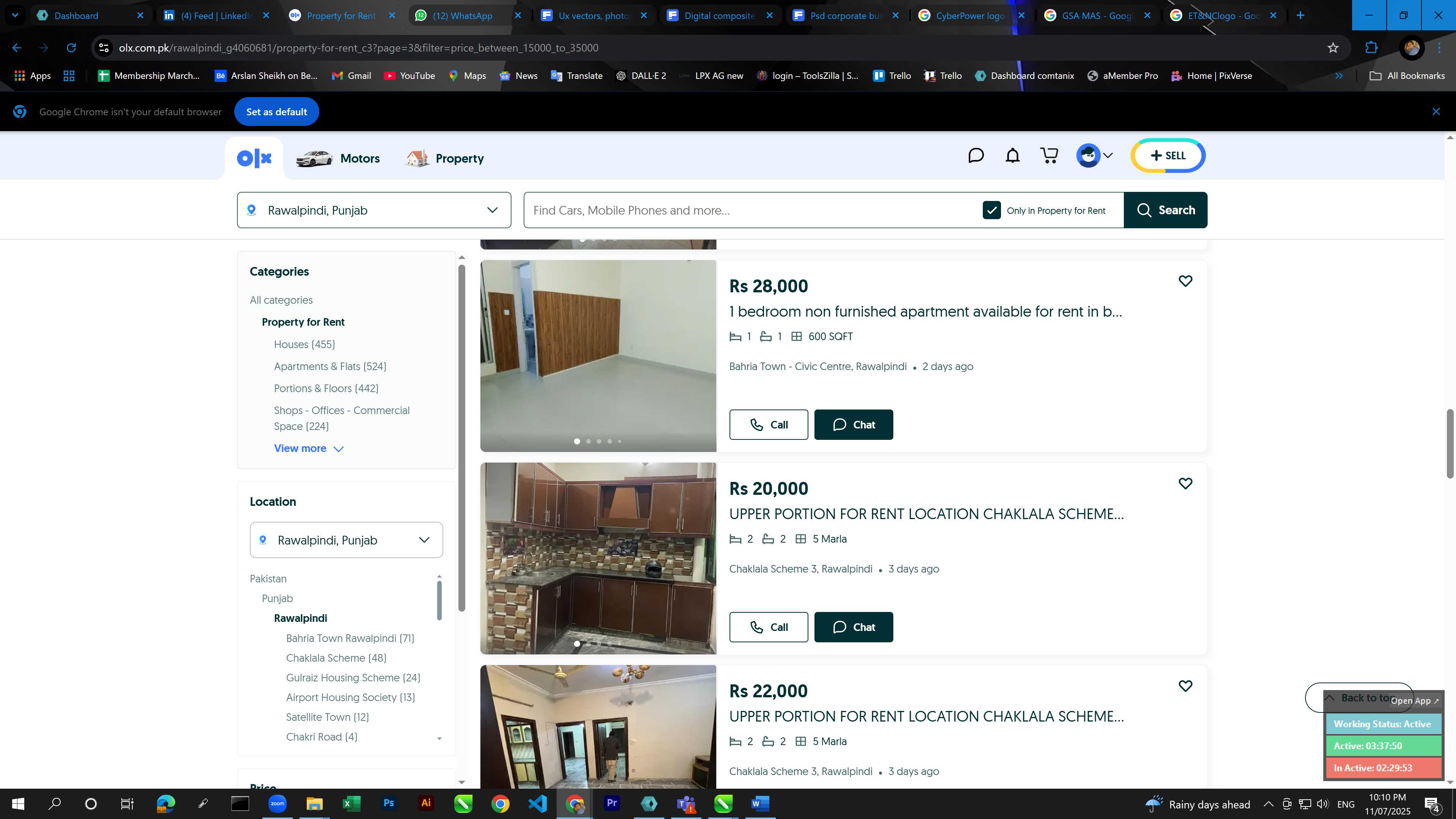1456x819 pixels.
Task: Open the OLX chat messages icon
Action: 976,155
